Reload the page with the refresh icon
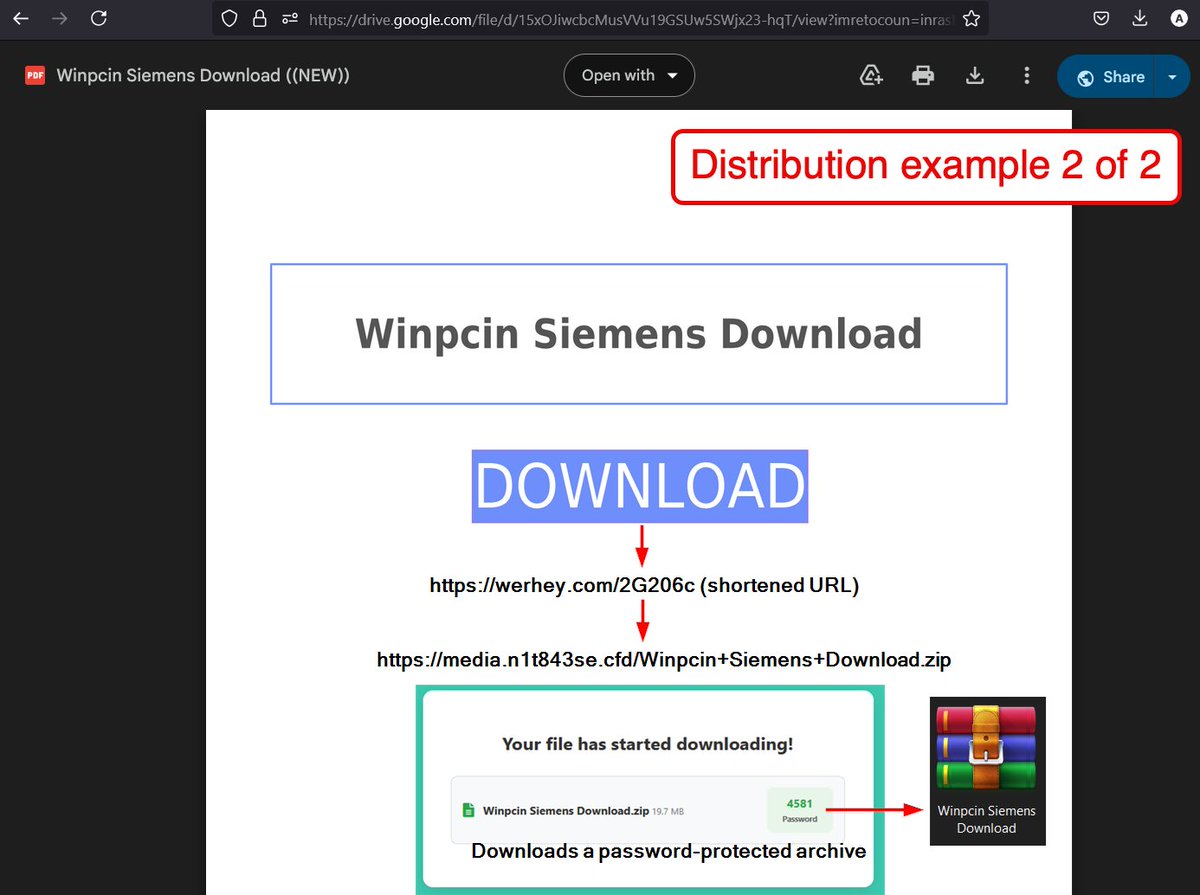Image resolution: width=1200 pixels, height=895 pixels. pyautogui.click(x=98, y=18)
